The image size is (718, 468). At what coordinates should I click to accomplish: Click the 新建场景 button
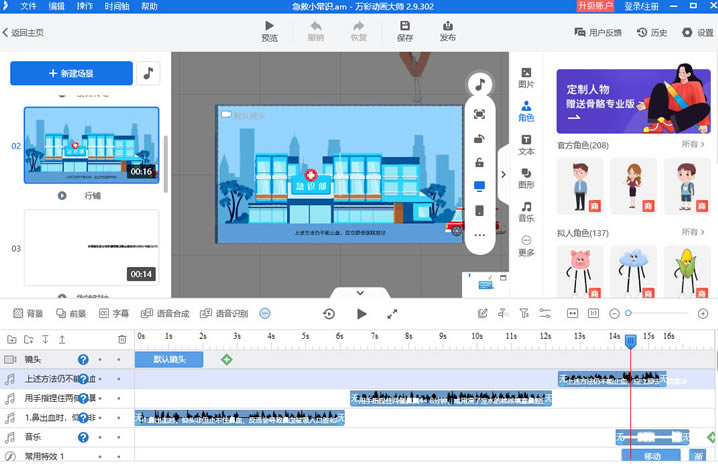click(71, 73)
